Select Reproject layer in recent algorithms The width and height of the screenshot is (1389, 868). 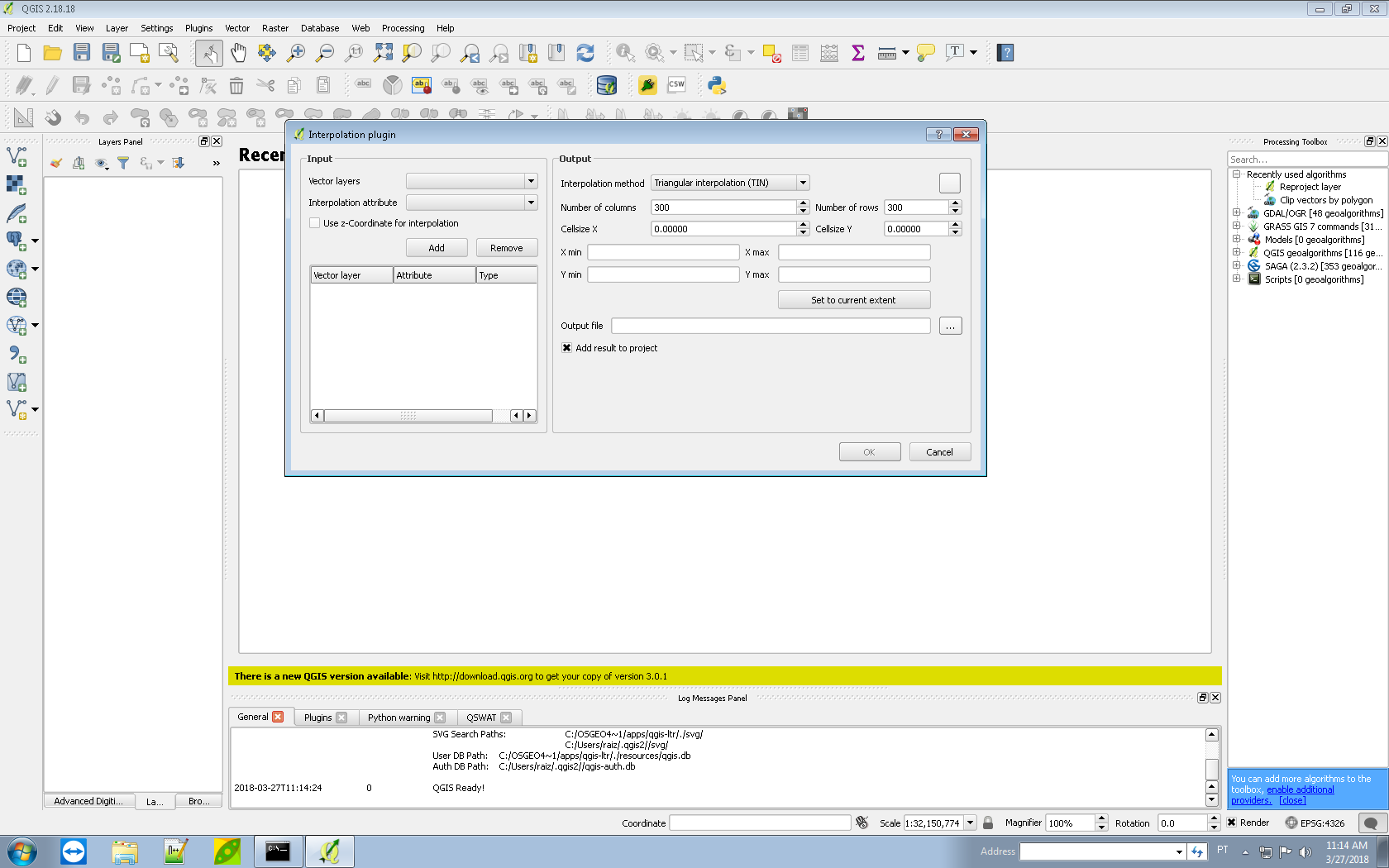pos(1310,187)
